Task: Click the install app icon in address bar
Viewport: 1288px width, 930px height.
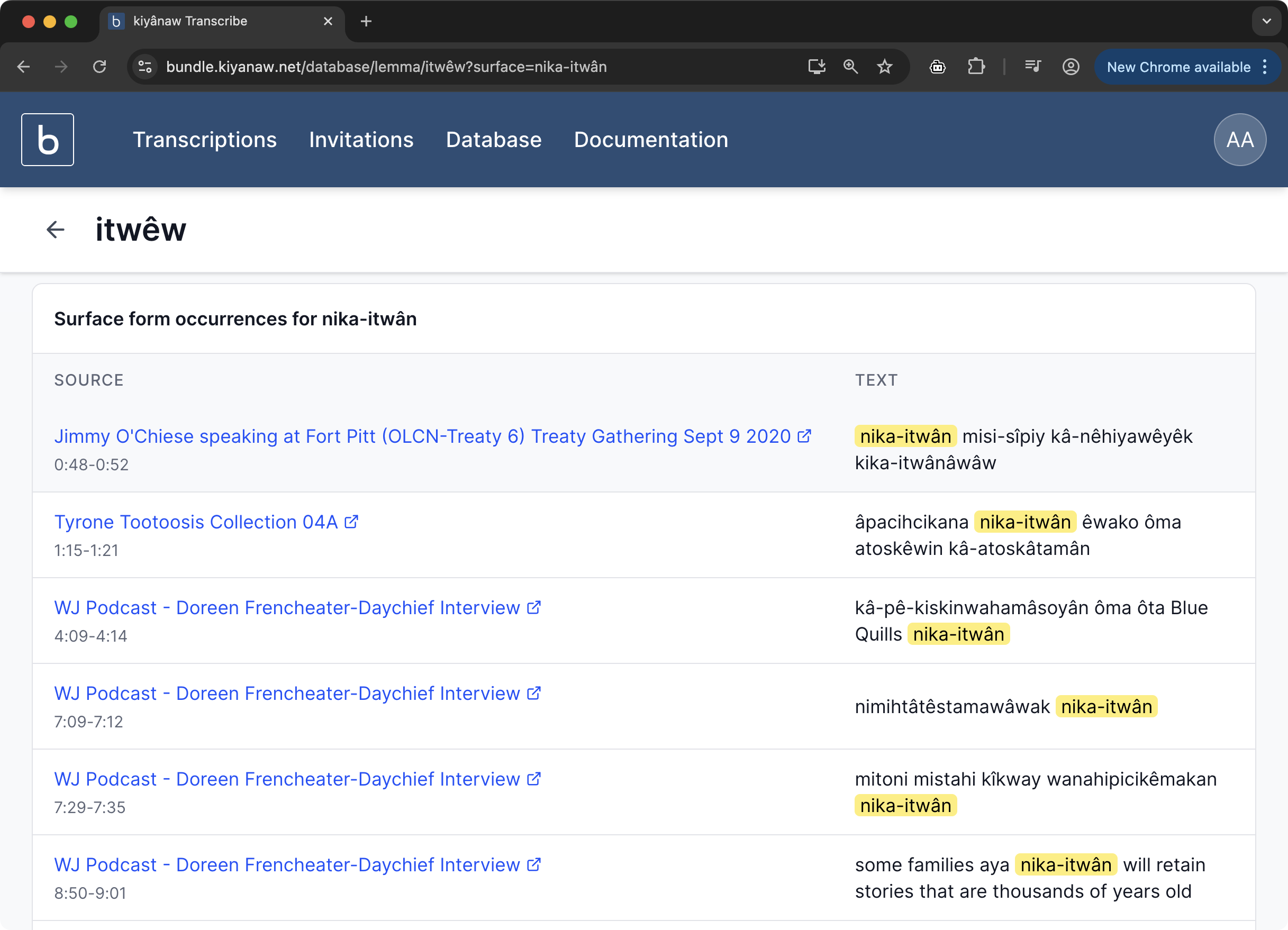Action: pos(816,67)
